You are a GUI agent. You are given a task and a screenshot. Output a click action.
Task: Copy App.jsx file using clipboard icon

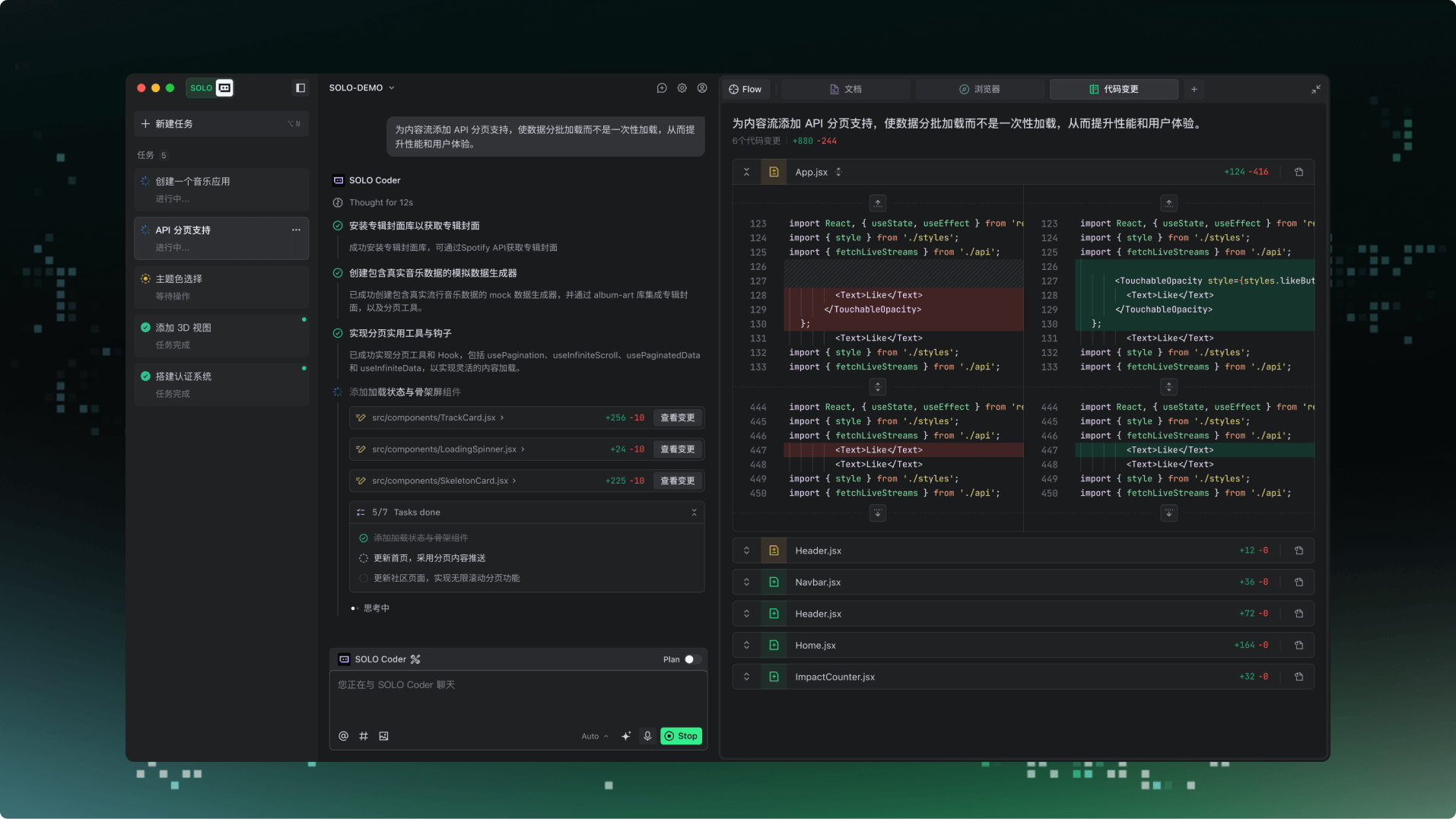pyautogui.click(x=1299, y=172)
